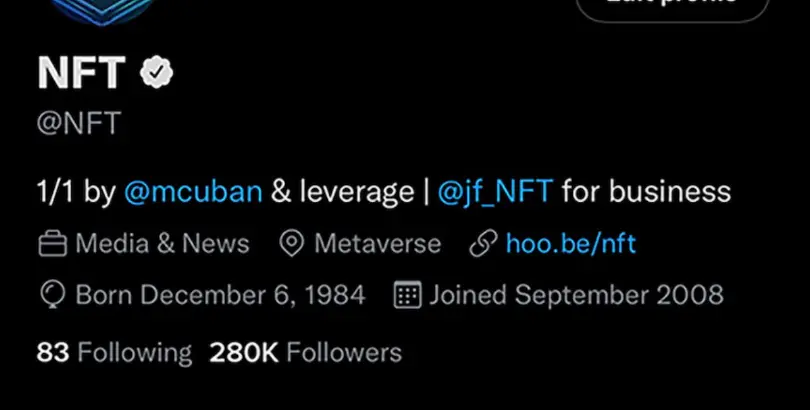810x410 pixels.
Task: Visit the hoo.be/nft website link
Action: coord(571,243)
